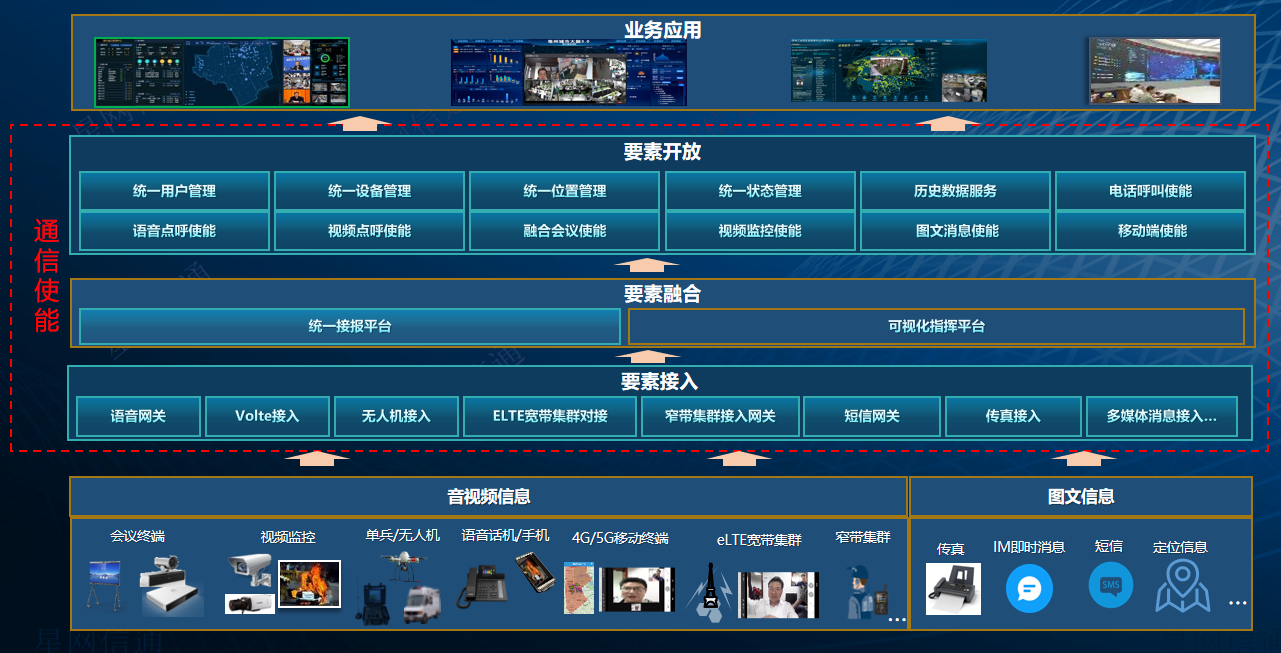Viewport: 1281px width, 653px height.
Task: Expand the ellipsis next to 窄带集群
Action: [x=897, y=620]
